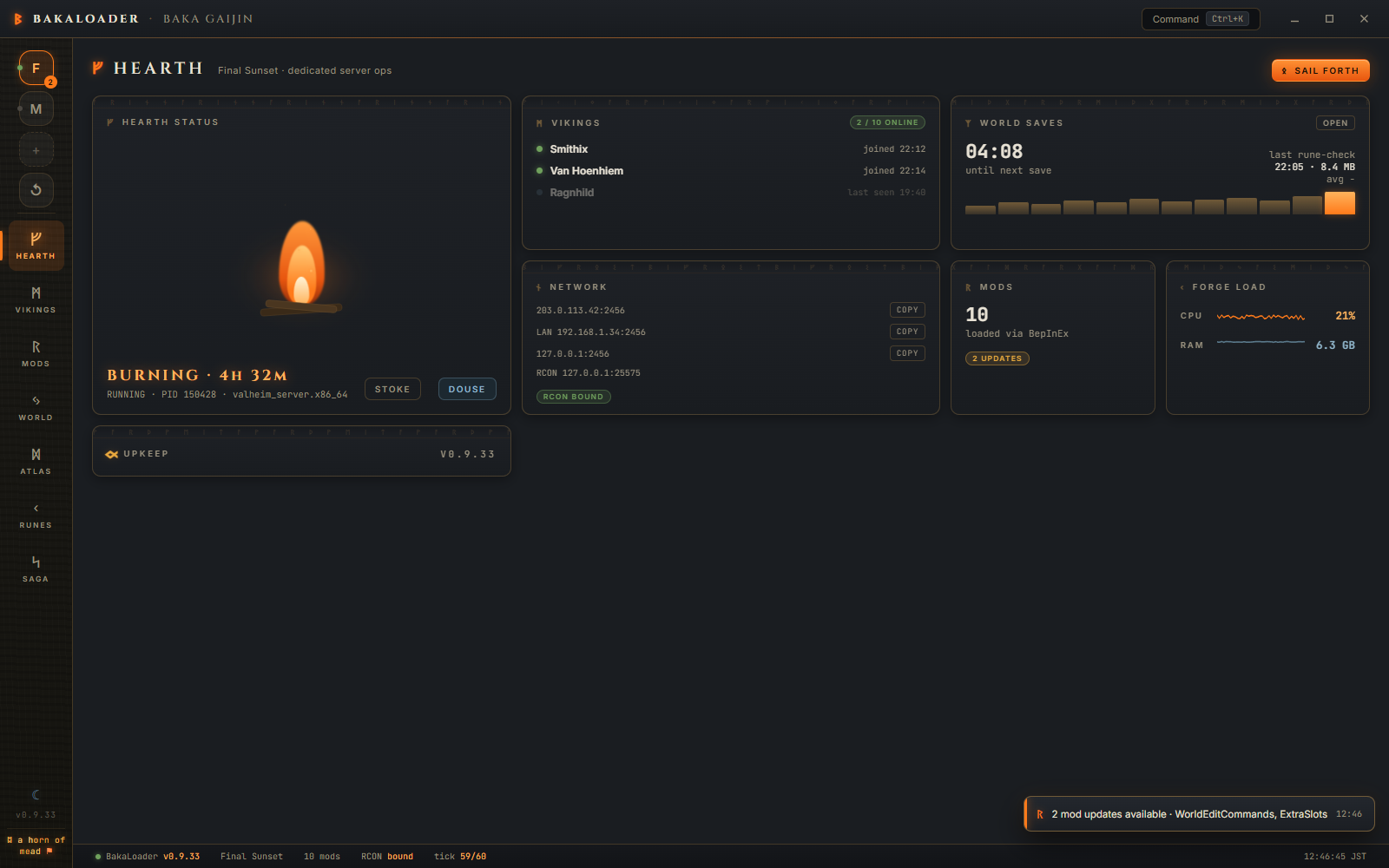Click the Forge Load panel header icon

(1182, 287)
